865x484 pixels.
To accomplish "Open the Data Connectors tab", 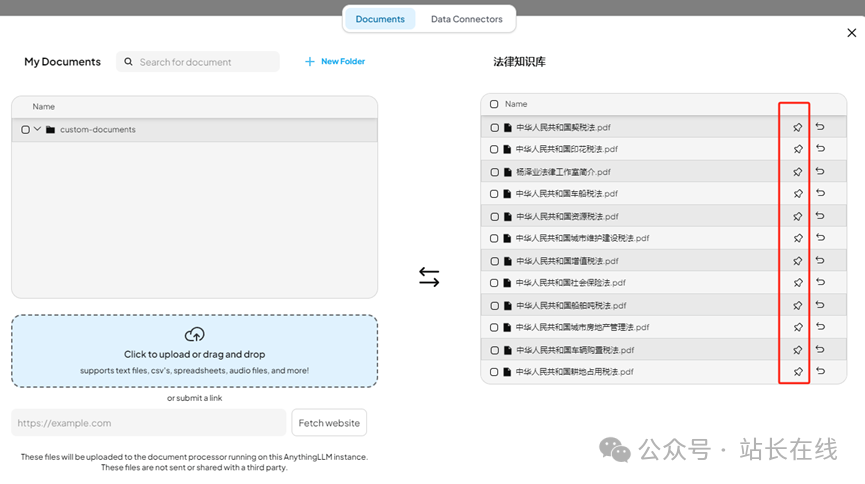I will tap(467, 19).
